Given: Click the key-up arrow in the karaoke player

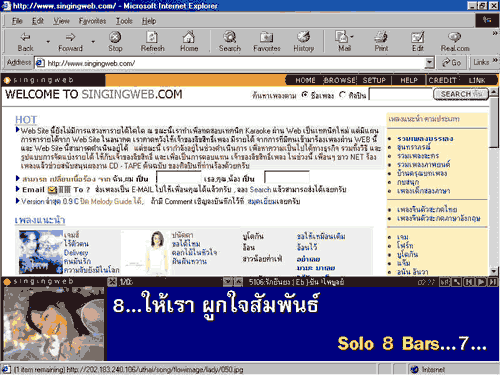Looking at the screenshot, I should coord(238,282).
